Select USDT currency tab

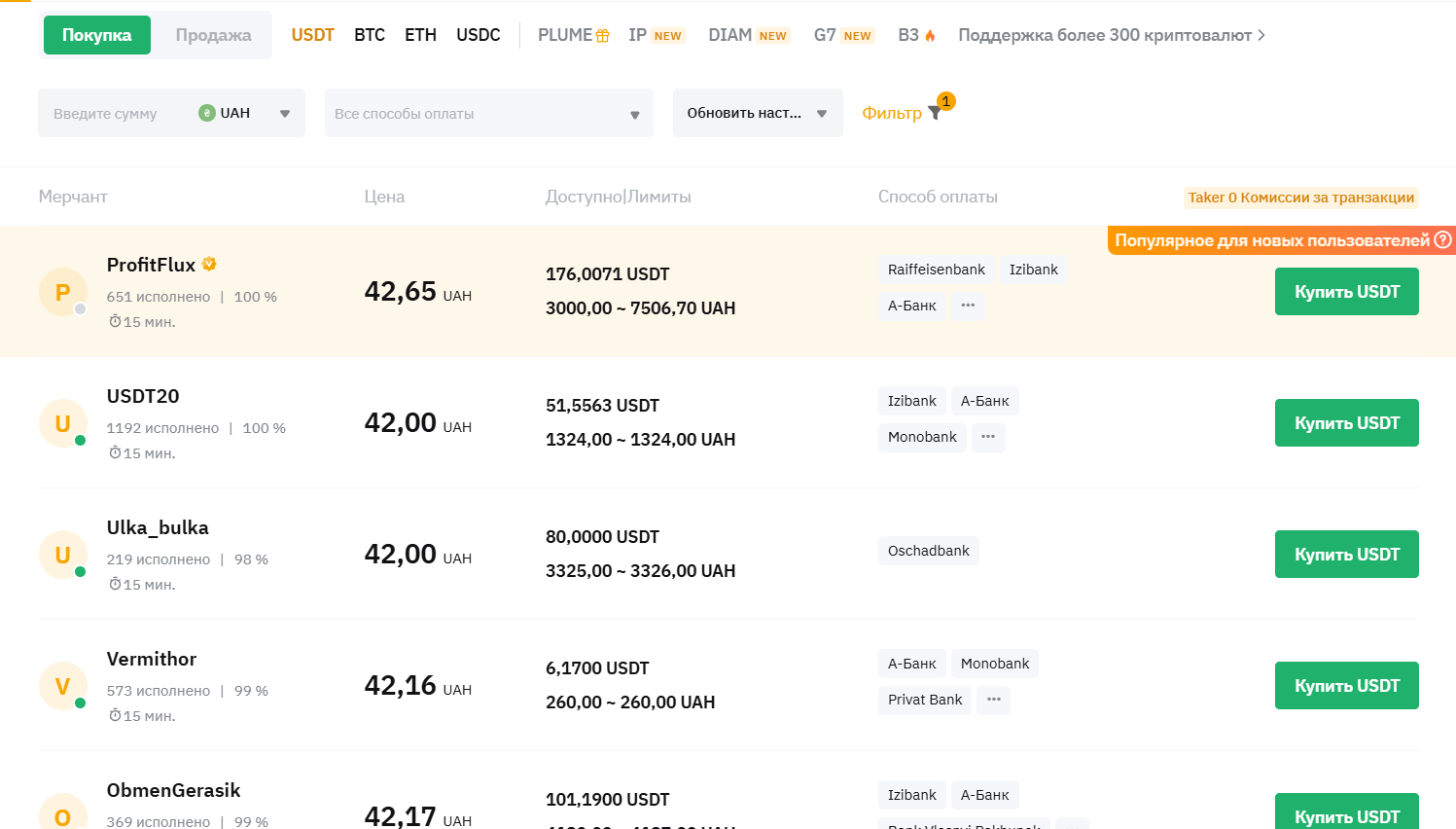pos(312,35)
